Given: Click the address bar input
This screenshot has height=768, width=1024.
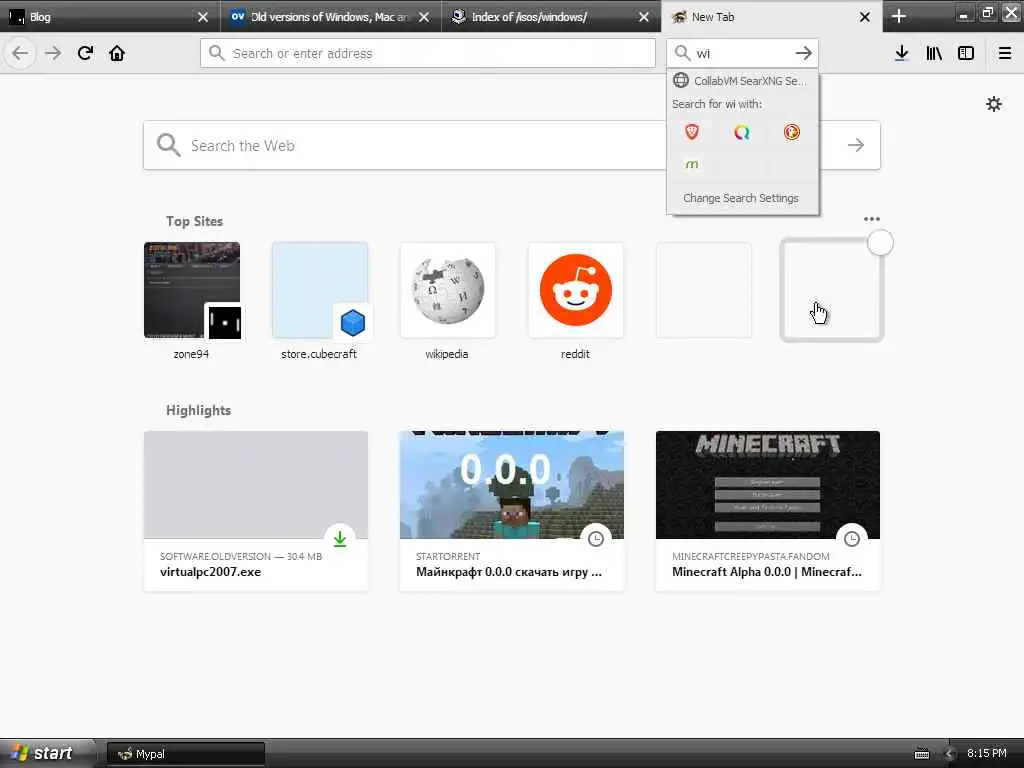Looking at the screenshot, I should (428, 53).
